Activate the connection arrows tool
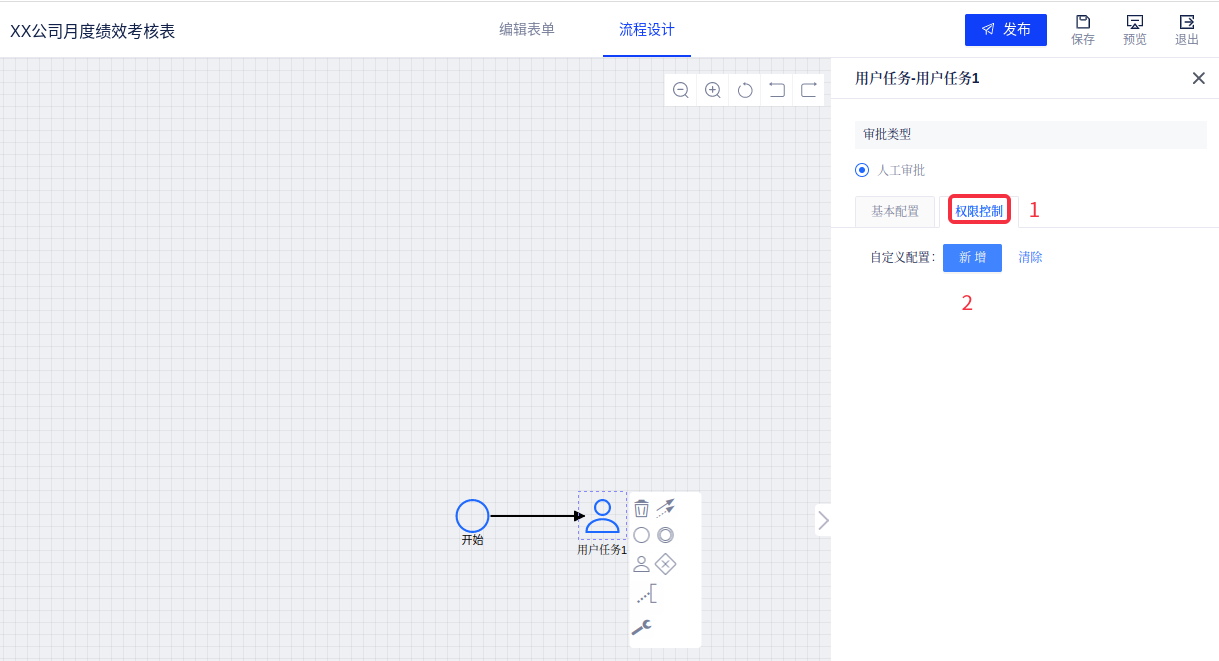This screenshot has height=661, width=1219. (x=665, y=507)
